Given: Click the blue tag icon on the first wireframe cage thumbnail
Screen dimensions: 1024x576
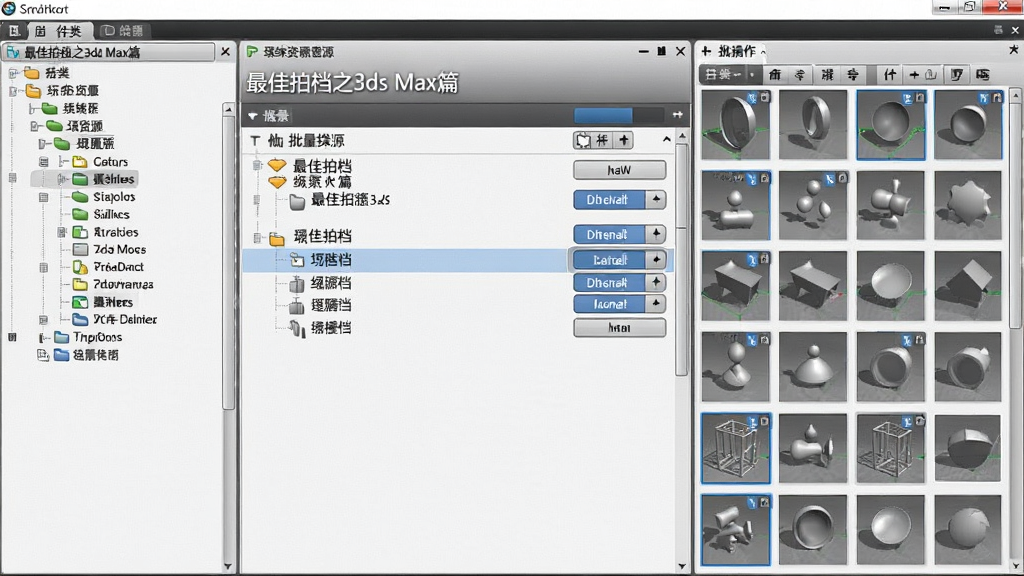Looking at the screenshot, I should [x=752, y=422].
